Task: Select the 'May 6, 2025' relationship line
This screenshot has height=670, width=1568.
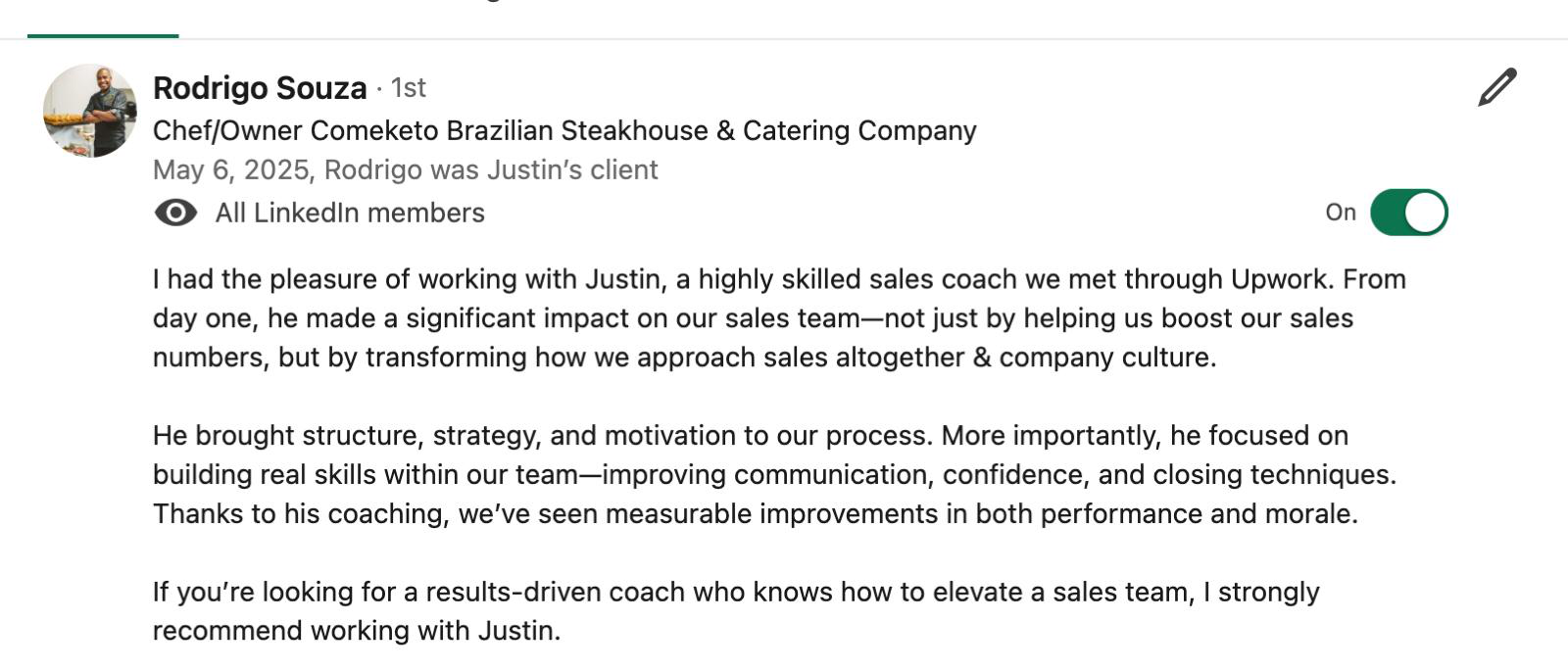Action: pos(406,169)
